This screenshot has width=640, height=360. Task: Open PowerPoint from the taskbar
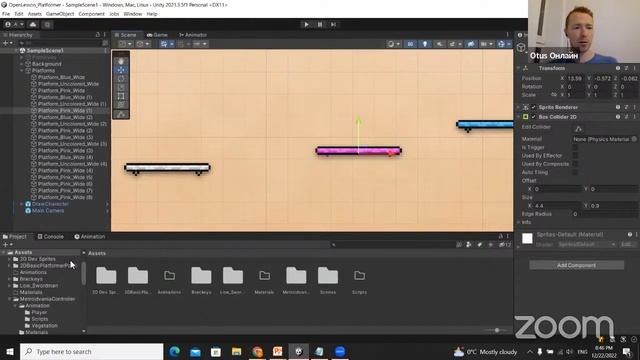pos(278,351)
